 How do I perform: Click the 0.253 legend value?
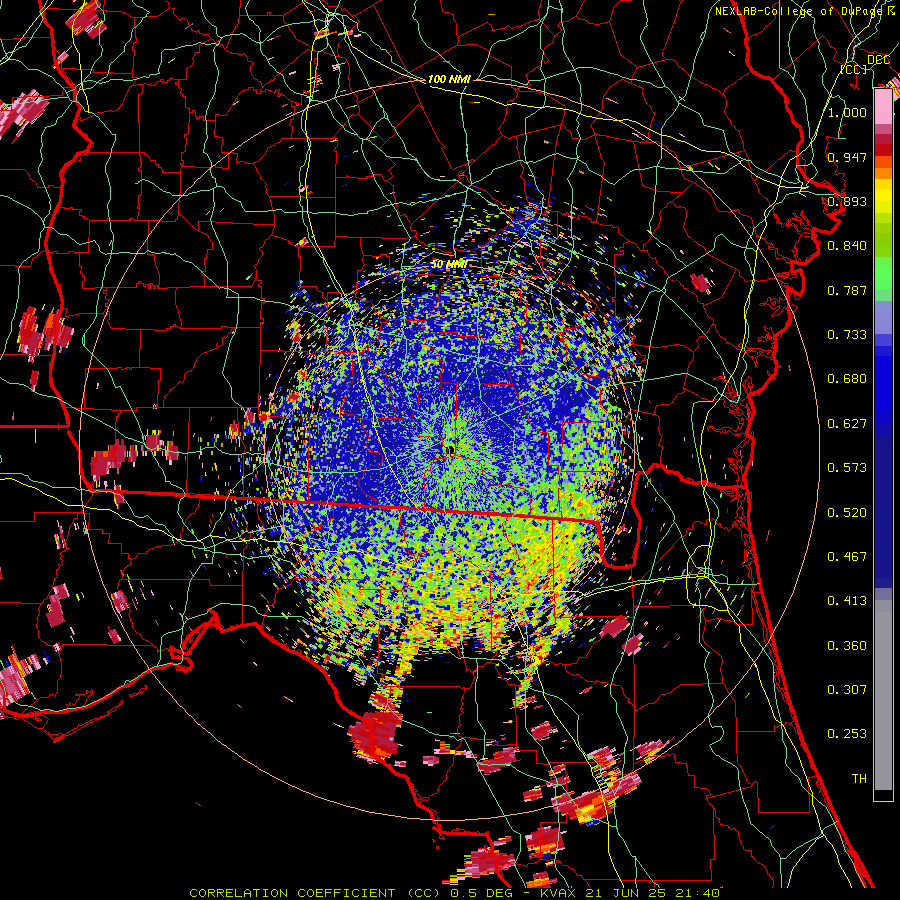tap(847, 734)
